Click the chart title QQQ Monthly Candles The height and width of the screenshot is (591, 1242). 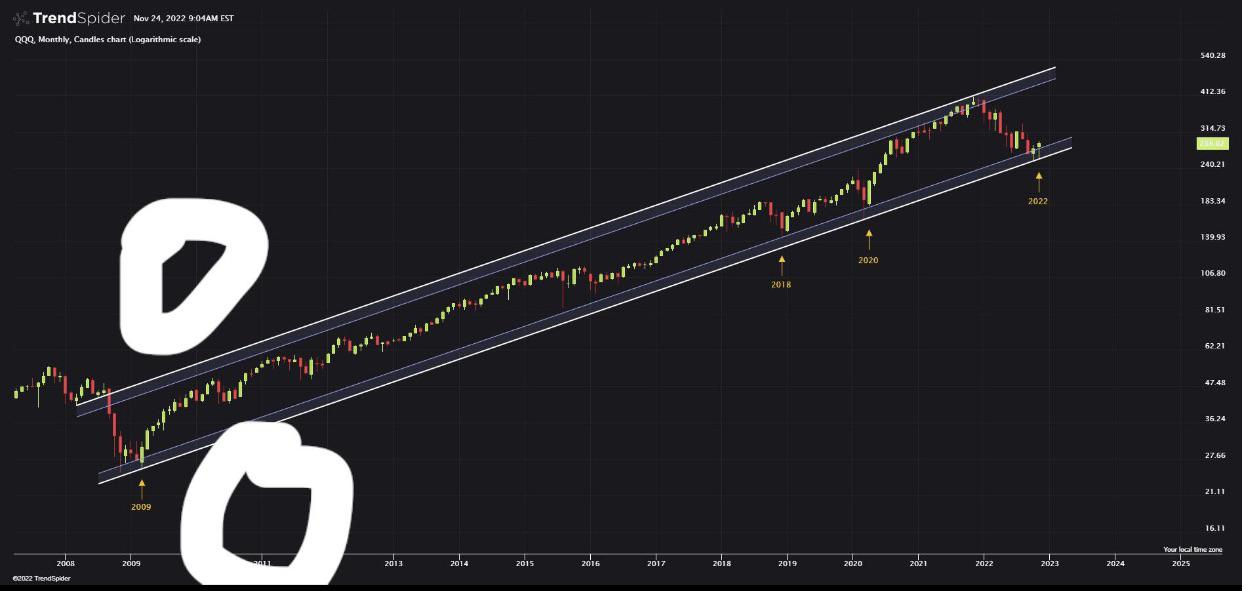[x=107, y=40]
